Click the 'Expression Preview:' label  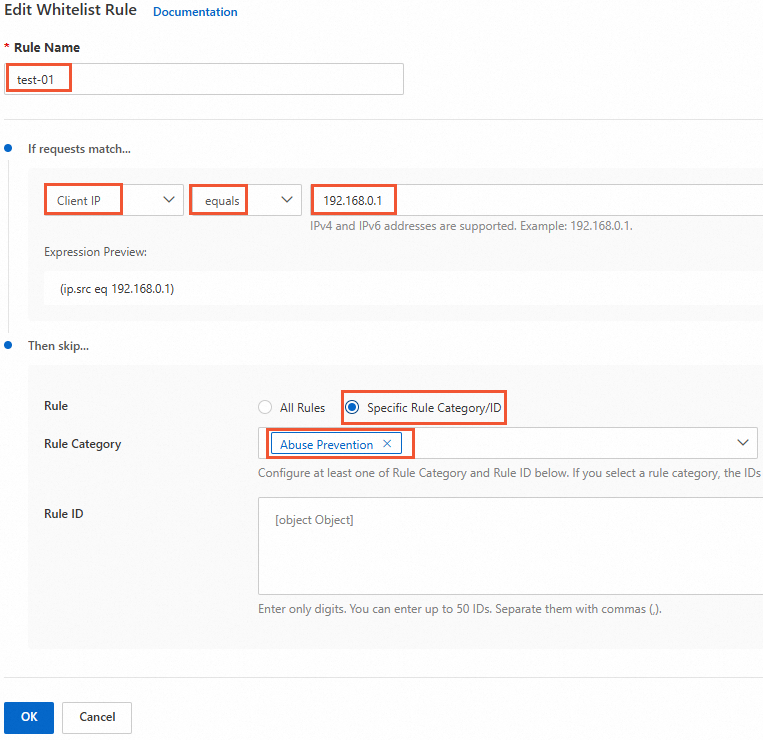pyautogui.click(x=95, y=252)
